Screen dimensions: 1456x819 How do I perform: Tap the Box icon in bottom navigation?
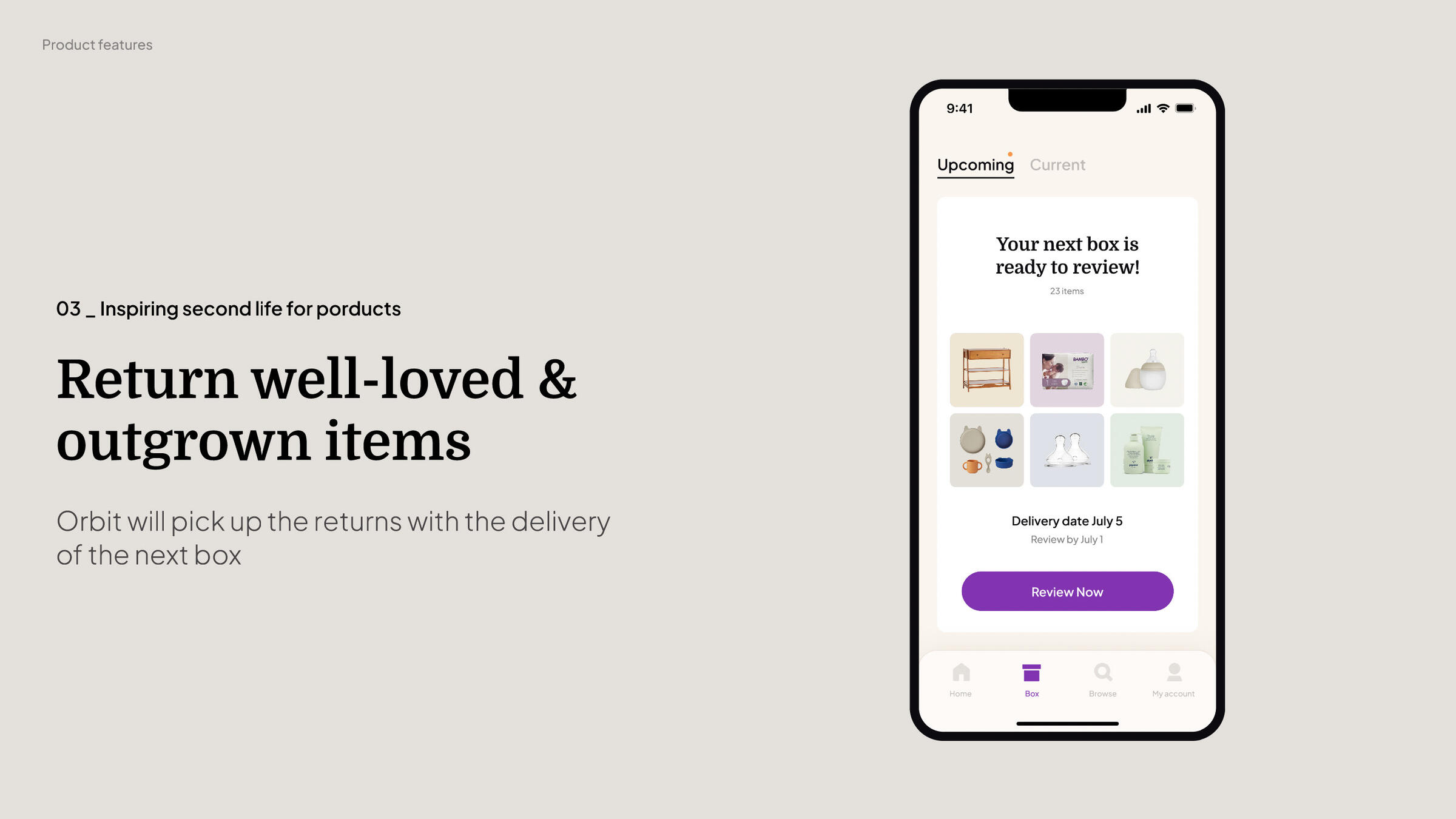click(x=1031, y=675)
